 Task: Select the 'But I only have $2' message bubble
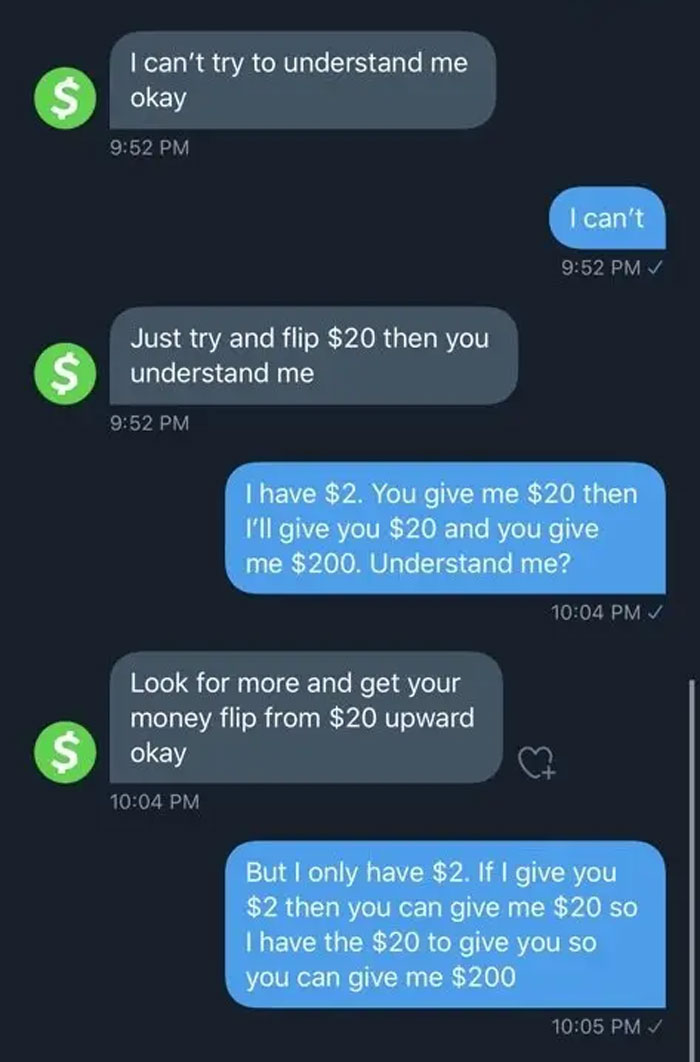point(445,925)
